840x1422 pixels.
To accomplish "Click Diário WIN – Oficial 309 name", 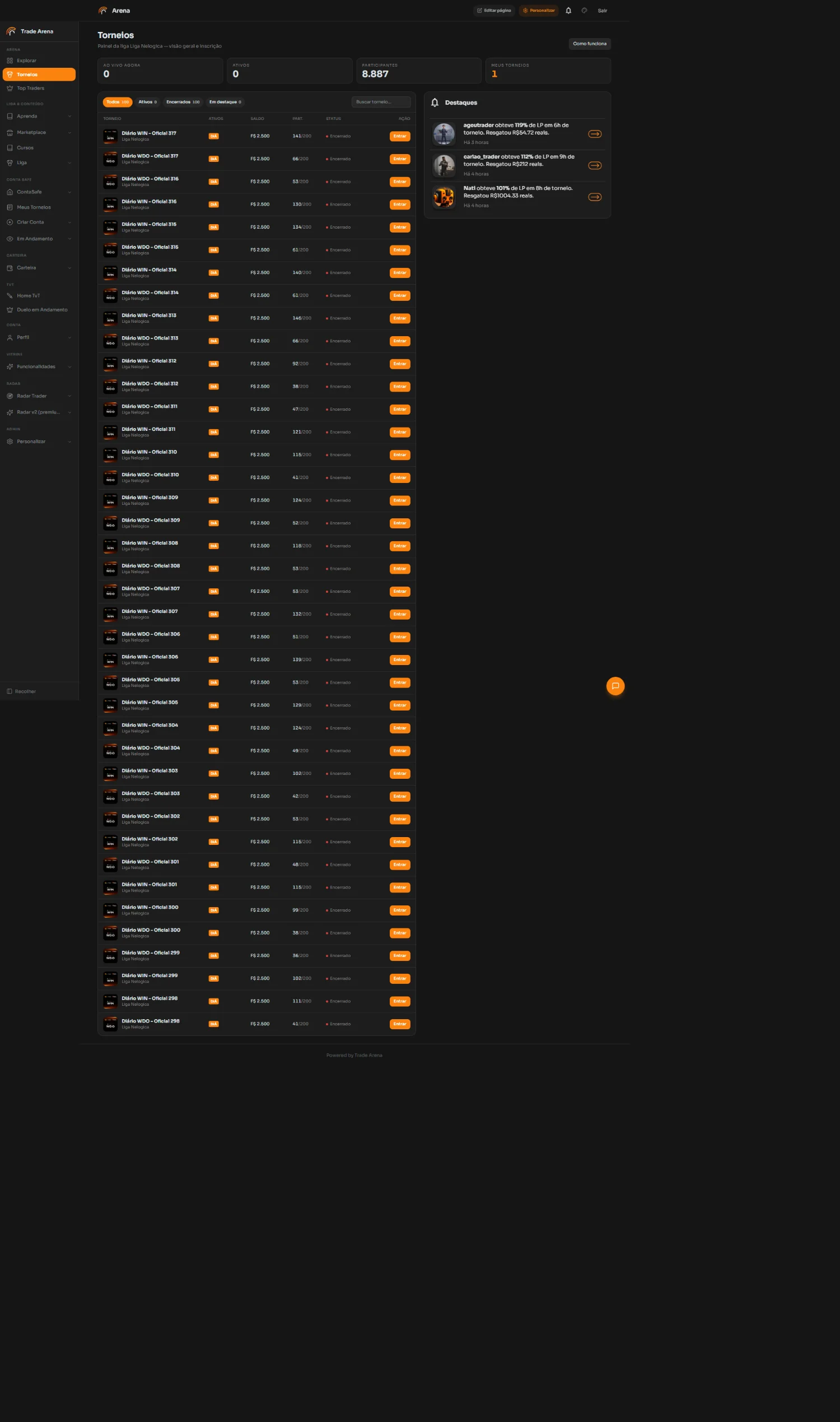I will (150, 497).
